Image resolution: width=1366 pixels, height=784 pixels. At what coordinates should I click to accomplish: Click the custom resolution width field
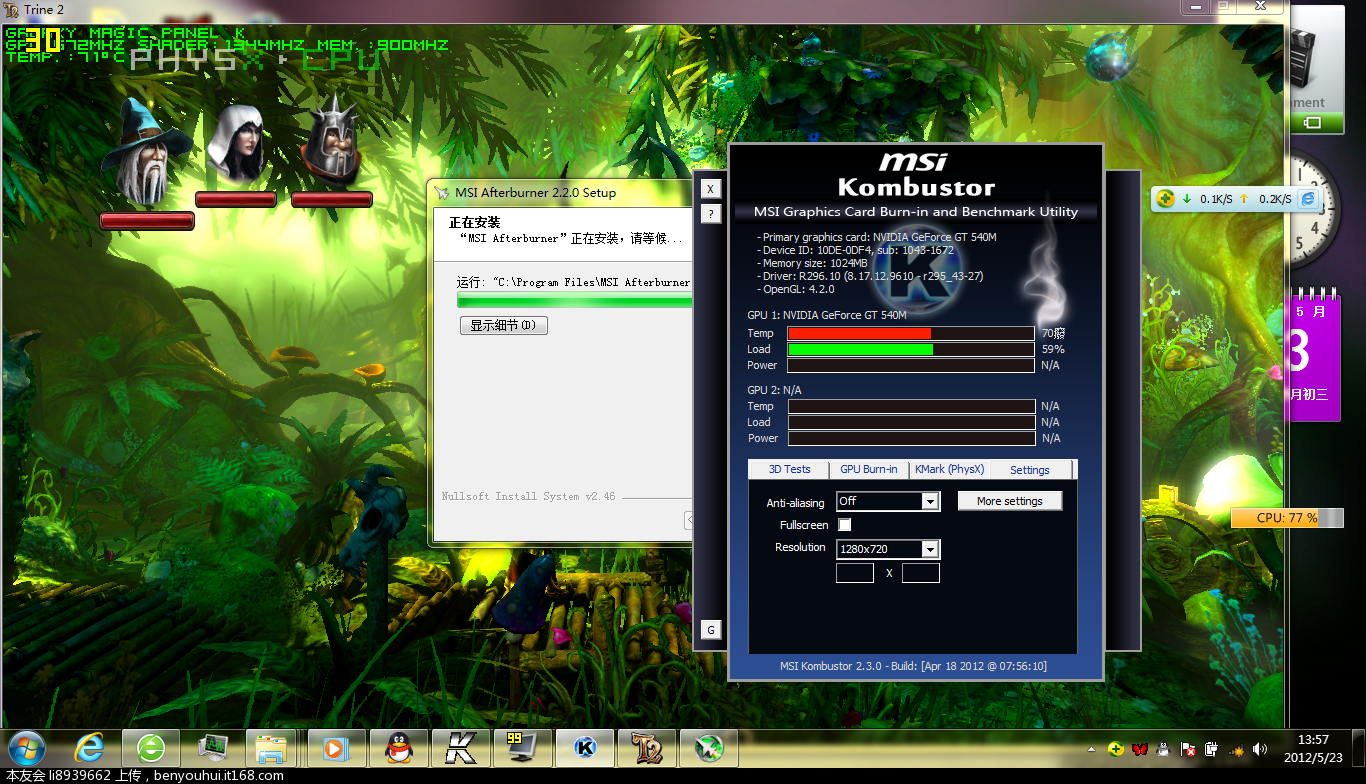point(855,573)
